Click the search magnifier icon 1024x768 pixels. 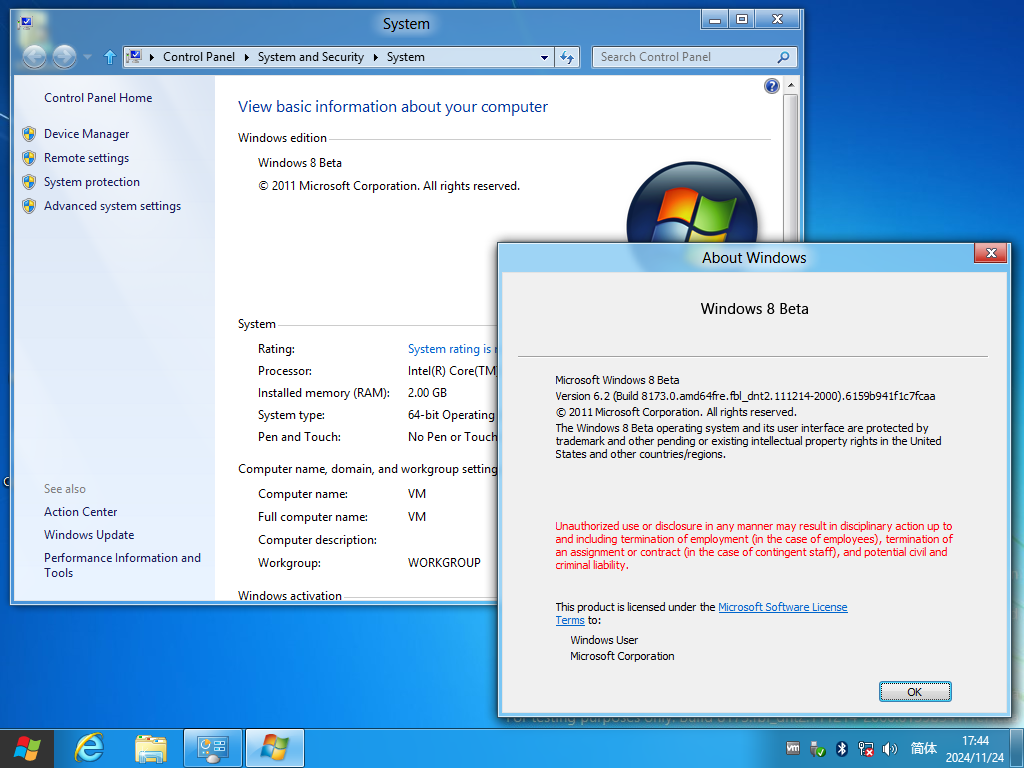click(x=783, y=57)
